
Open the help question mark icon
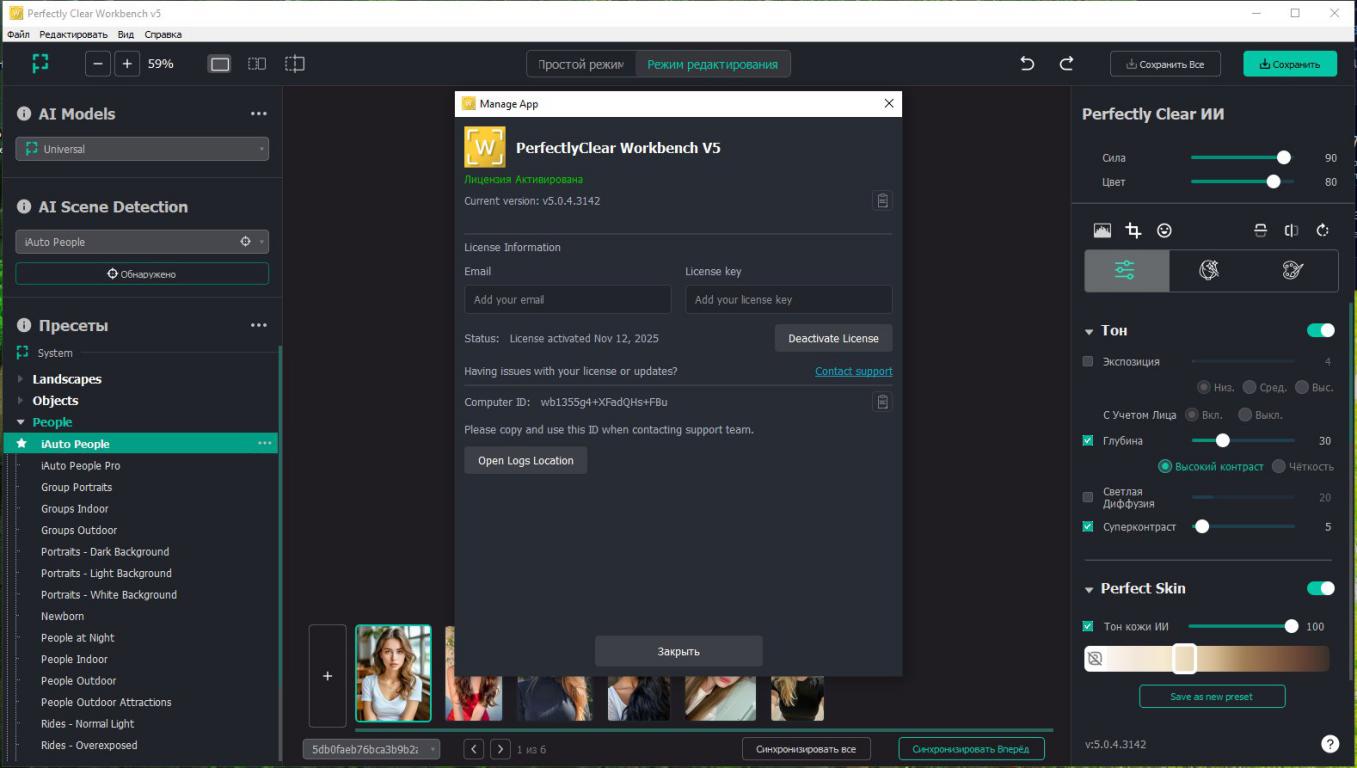(1329, 744)
